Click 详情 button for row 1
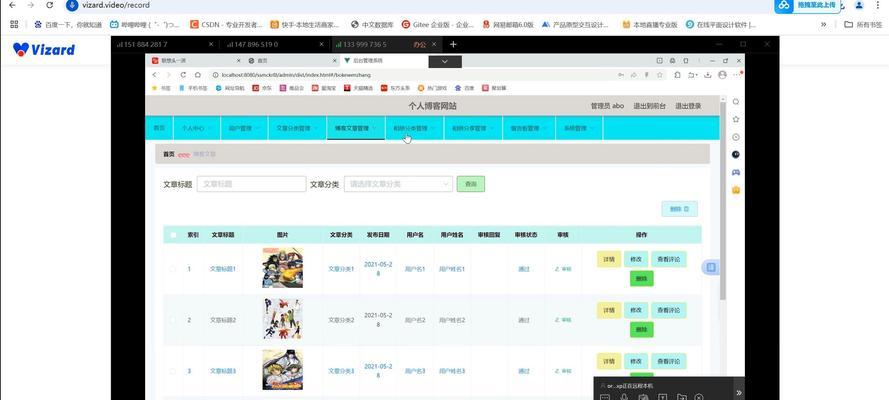 pos(609,259)
